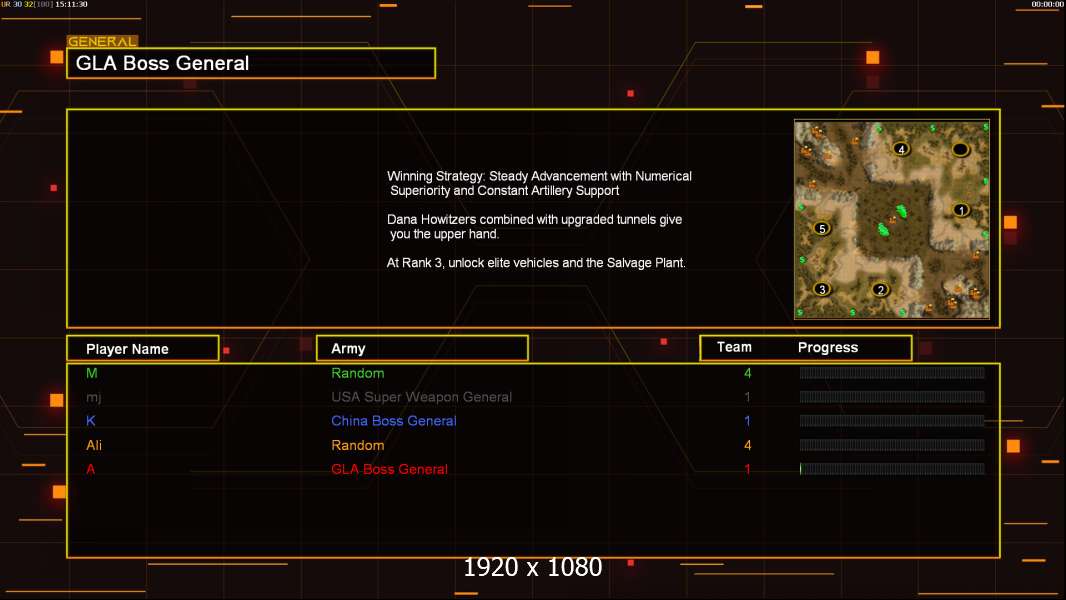
Task: Select player name mj
Action: coord(94,398)
